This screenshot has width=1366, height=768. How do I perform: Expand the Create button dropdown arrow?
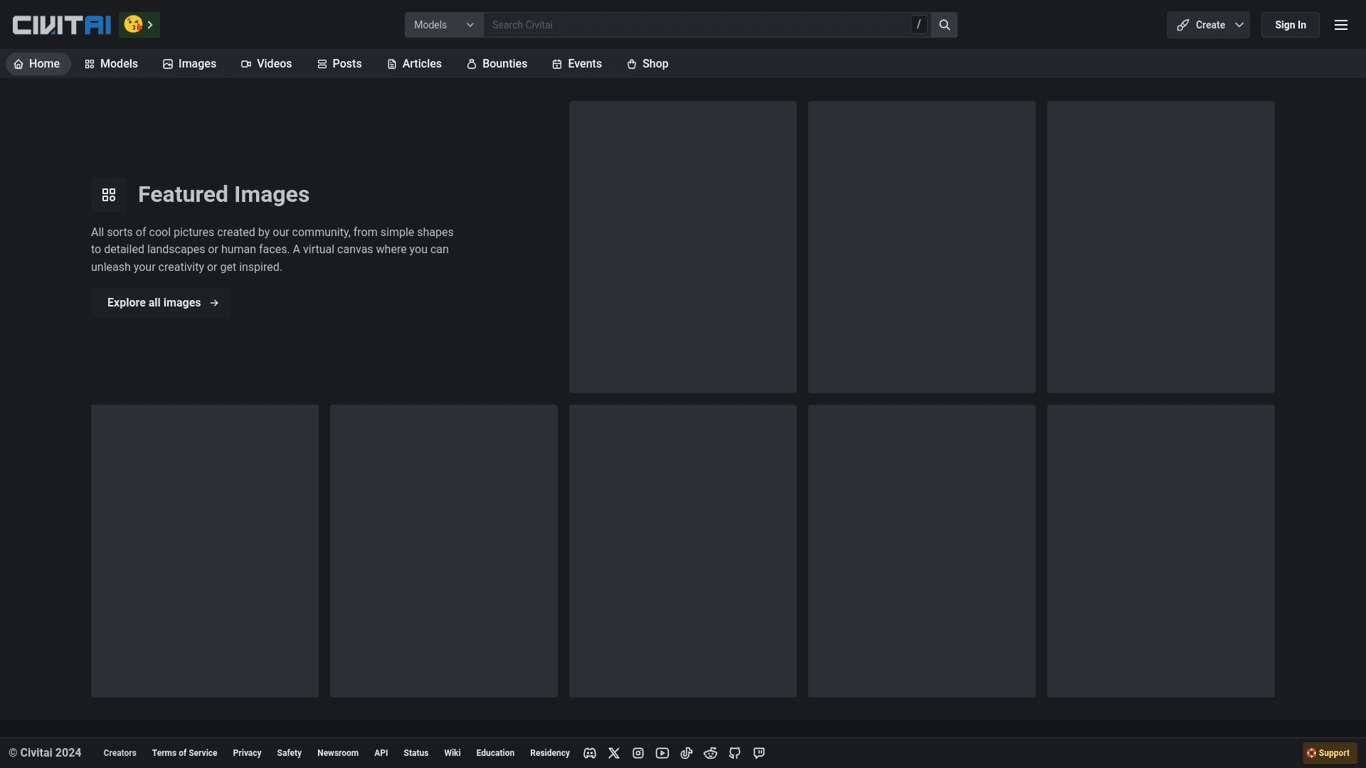[1239, 25]
